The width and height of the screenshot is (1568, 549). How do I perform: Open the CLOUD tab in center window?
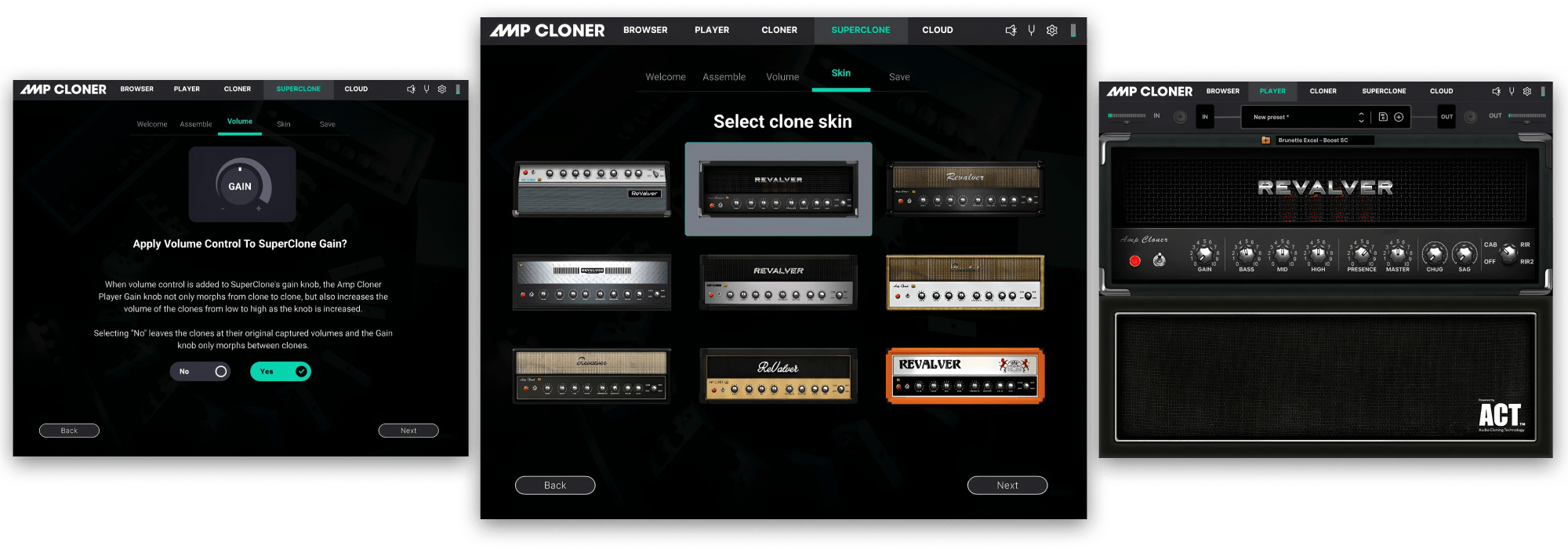click(937, 30)
